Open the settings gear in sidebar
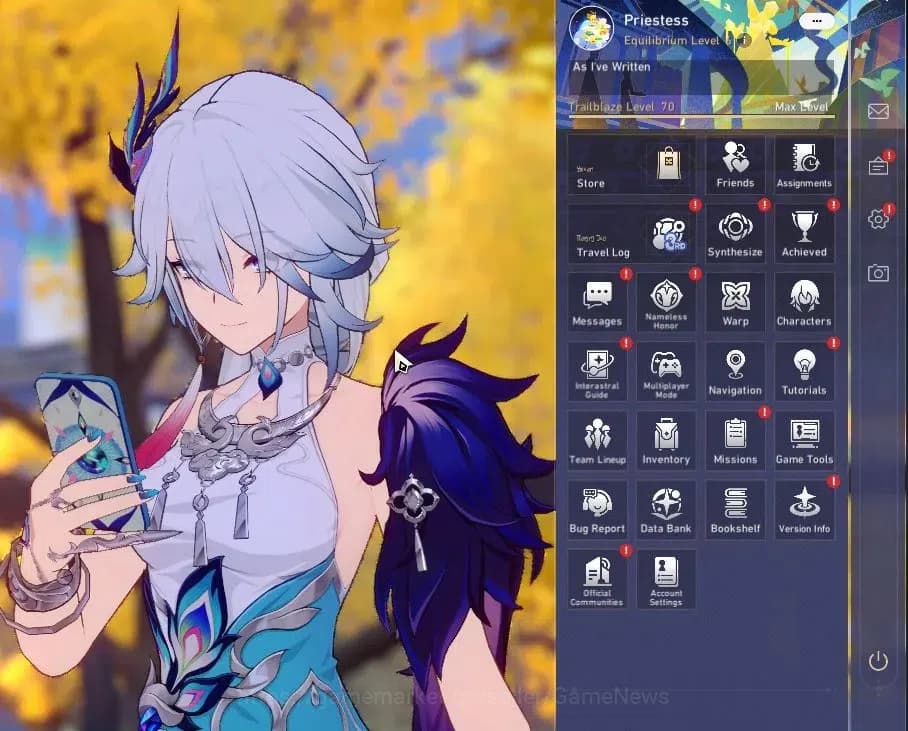 tap(878, 219)
